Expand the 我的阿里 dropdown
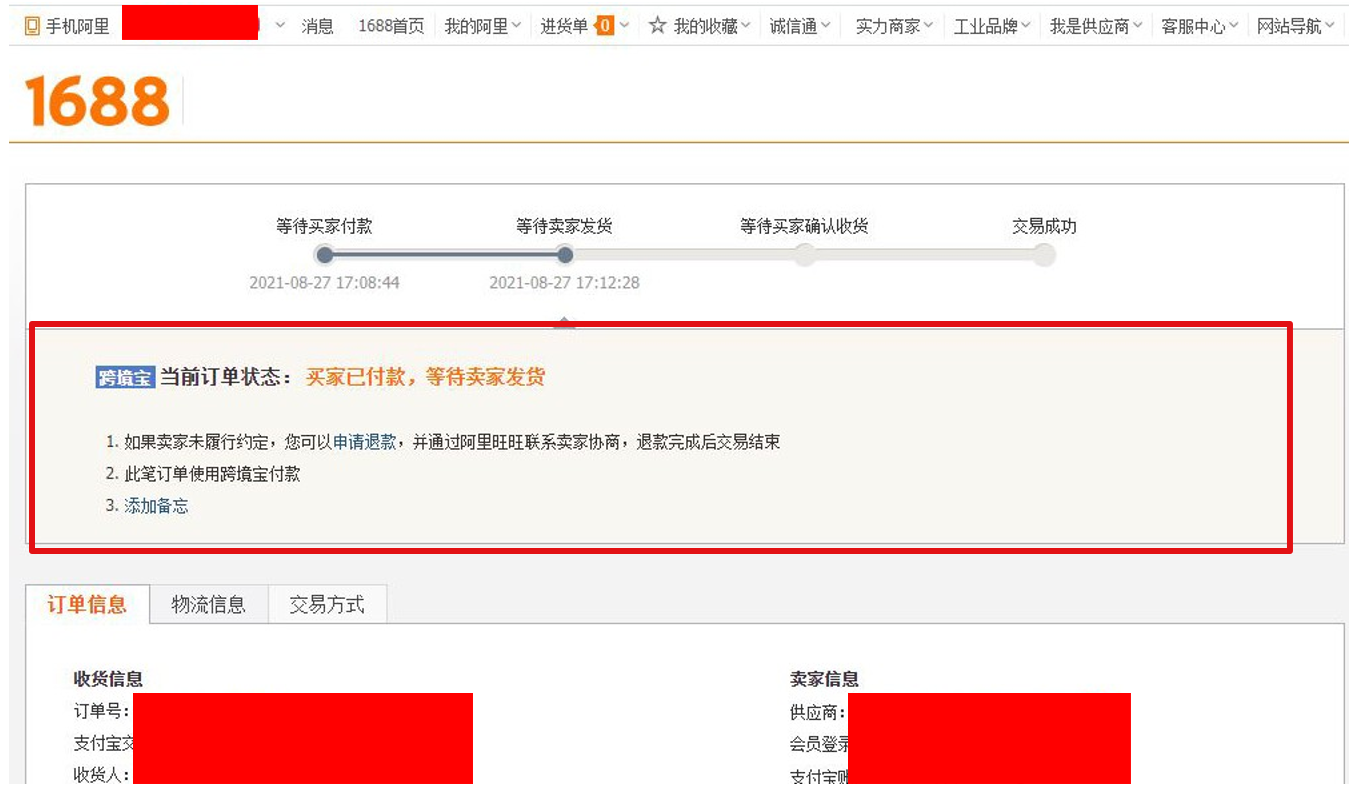The width and height of the screenshot is (1361, 806). [482, 27]
